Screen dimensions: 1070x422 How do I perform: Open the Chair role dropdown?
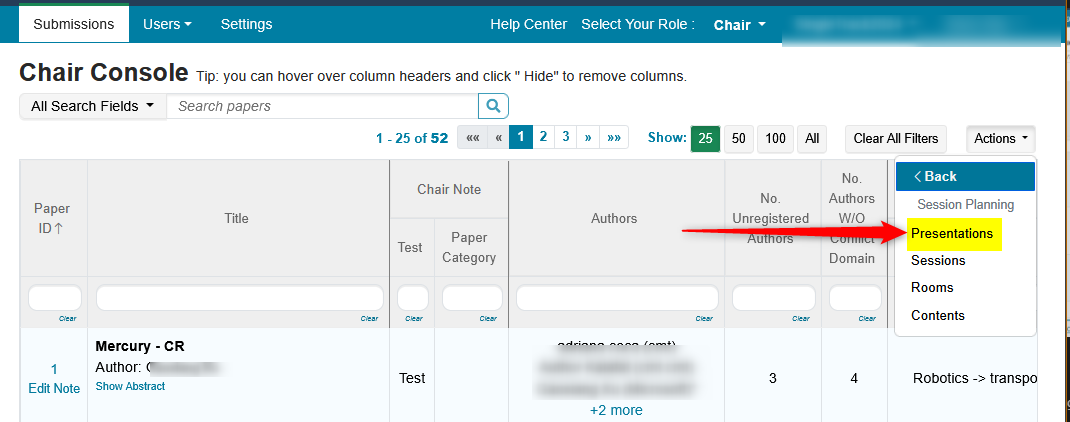pos(739,24)
